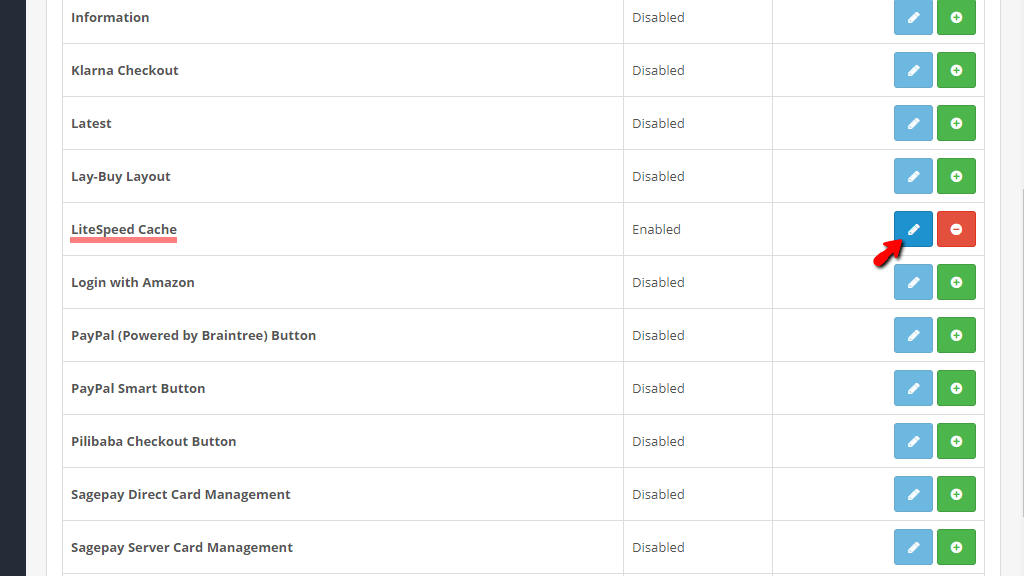Click edit pencil for Pilibaba Checkout Button
This screenshot has width=1024, height=576.
pyautogui.click(x=913, y=441)
